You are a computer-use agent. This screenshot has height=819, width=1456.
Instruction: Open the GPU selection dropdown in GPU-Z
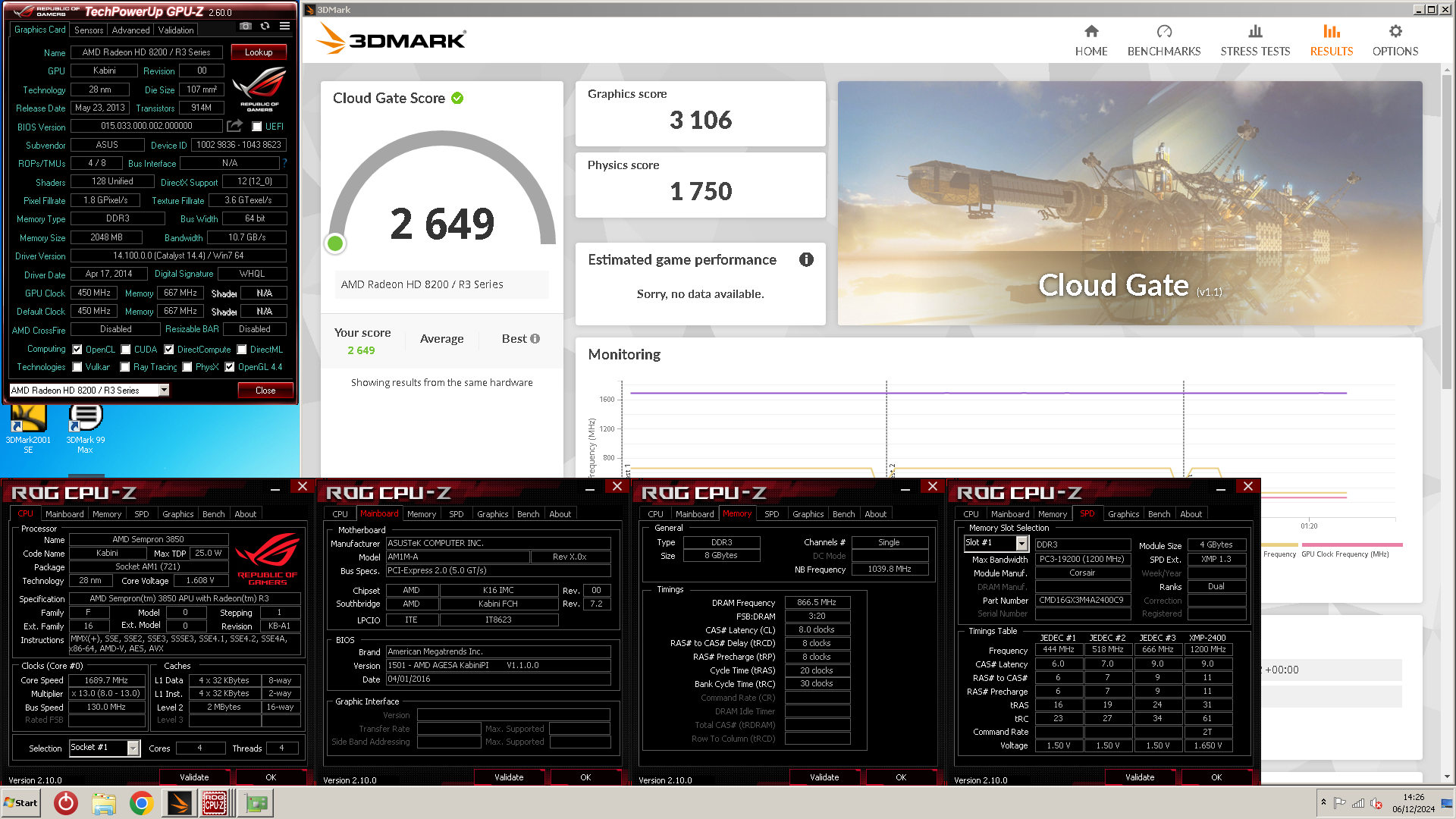click(164, 390)
